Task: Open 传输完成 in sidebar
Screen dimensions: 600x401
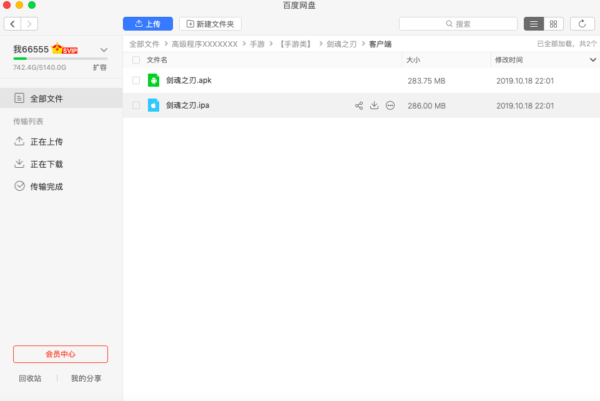Action: click(x=46, y=186)
